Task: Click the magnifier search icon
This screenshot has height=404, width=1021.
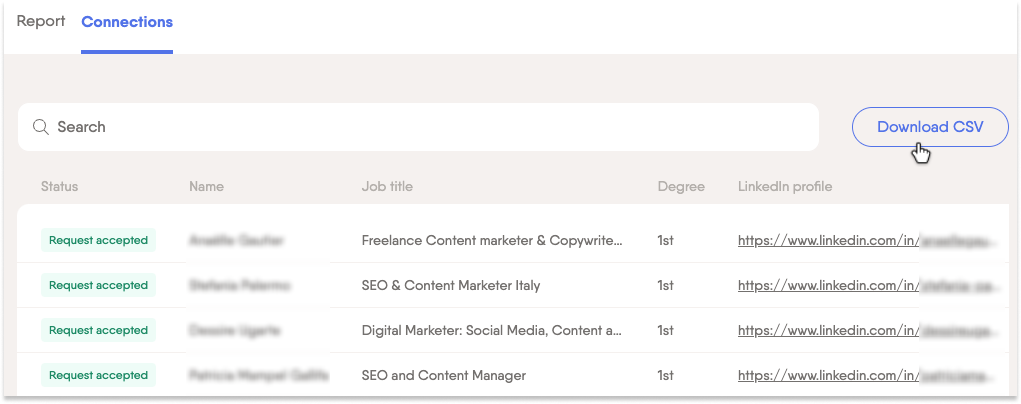Action: tap(41, 127)
